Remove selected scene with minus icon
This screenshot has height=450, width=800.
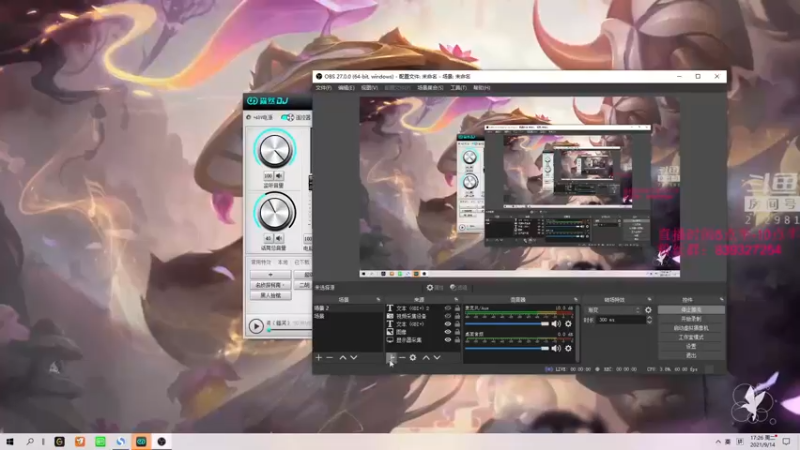(x=330, y=358)
